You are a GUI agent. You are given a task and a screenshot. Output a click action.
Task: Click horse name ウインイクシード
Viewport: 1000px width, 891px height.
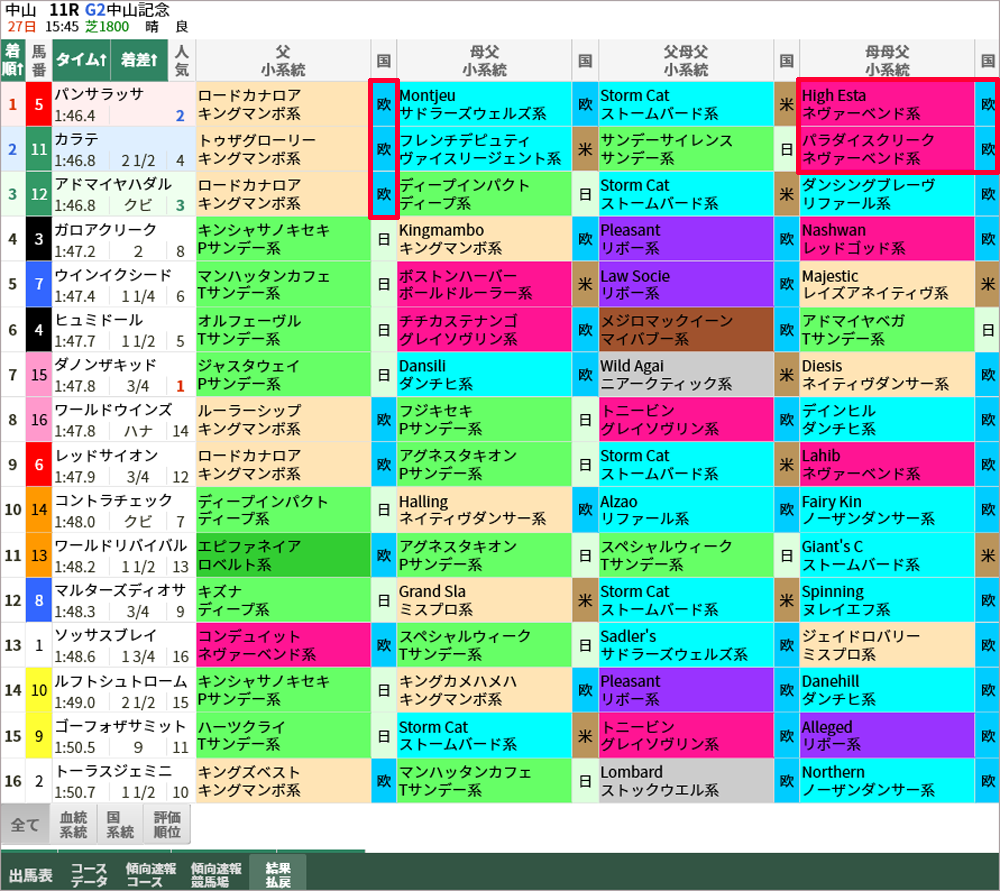[x=113, y=275]
